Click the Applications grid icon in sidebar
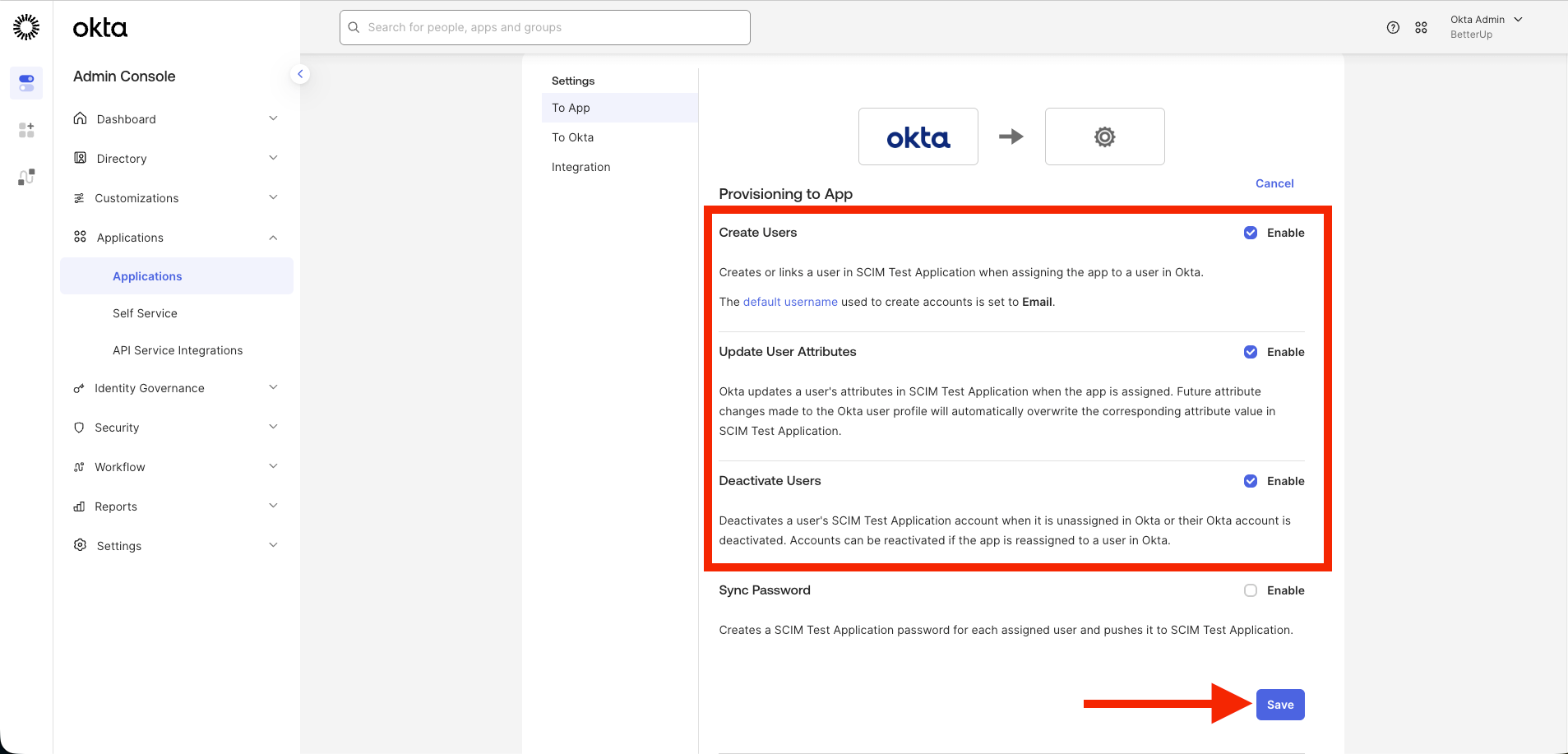The image size is (1568, 754). (x=80, y=237)
